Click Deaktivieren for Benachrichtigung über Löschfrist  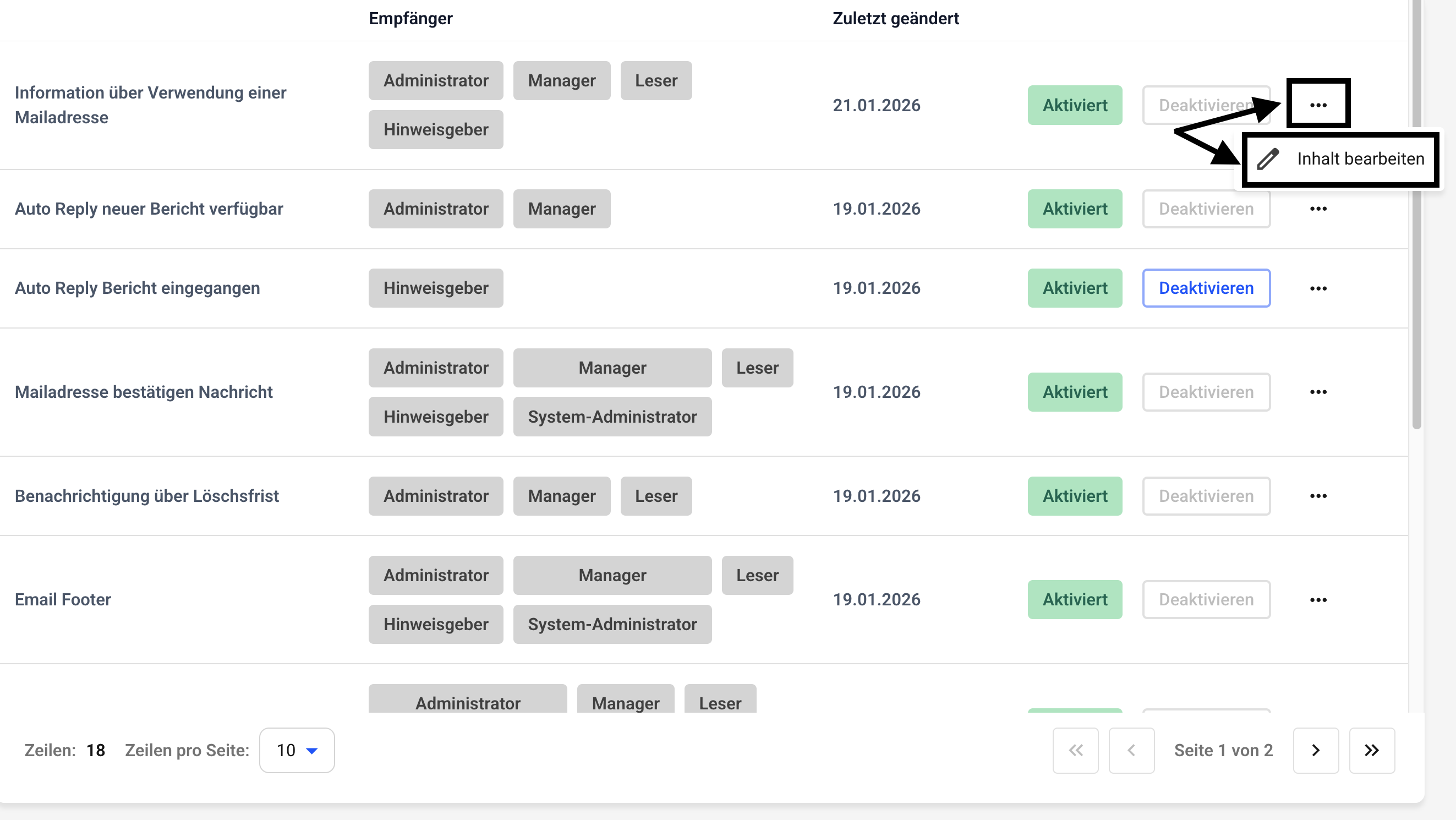1206,496
